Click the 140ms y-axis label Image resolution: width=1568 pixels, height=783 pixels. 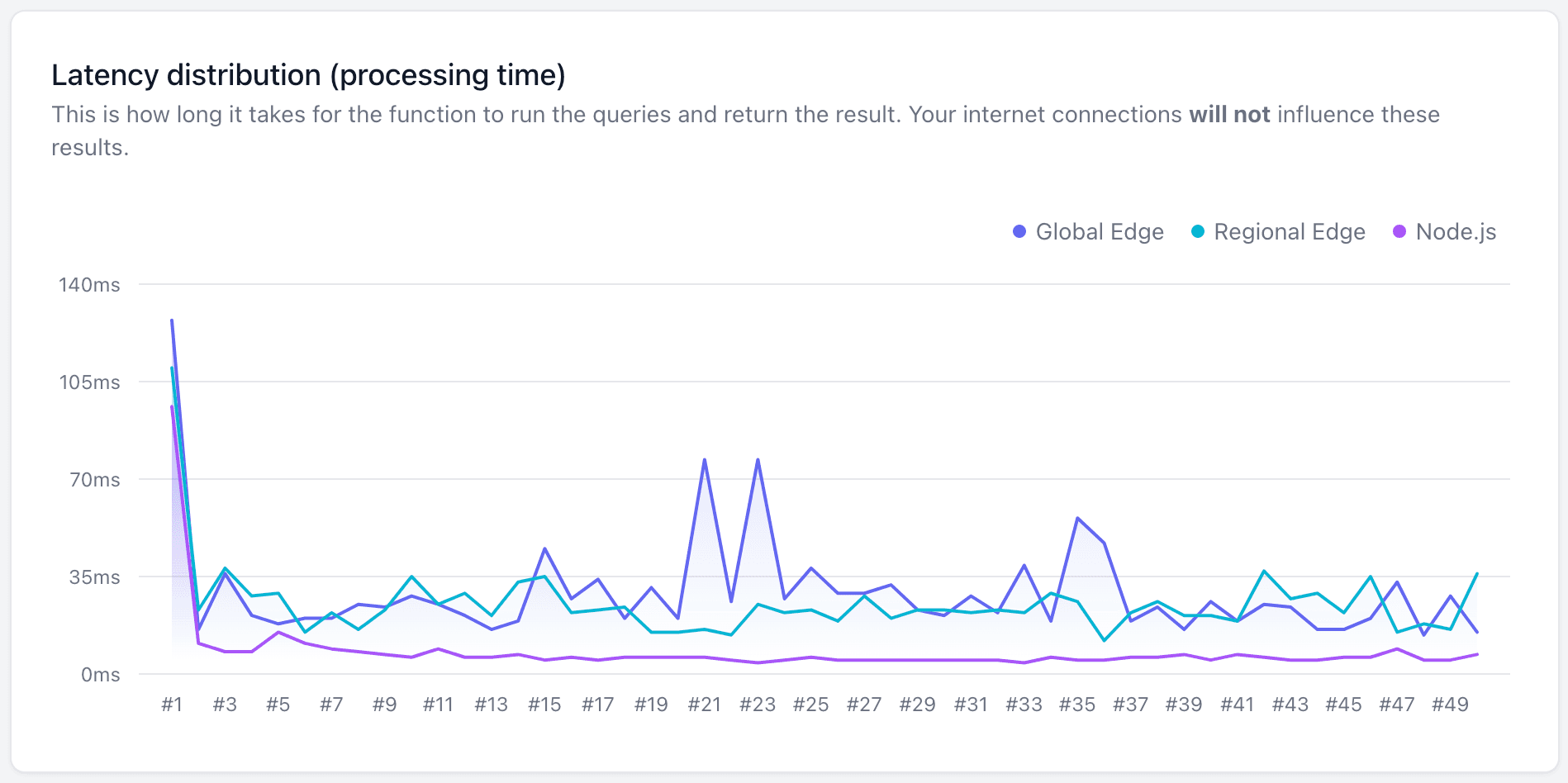(x=89, y=285)
